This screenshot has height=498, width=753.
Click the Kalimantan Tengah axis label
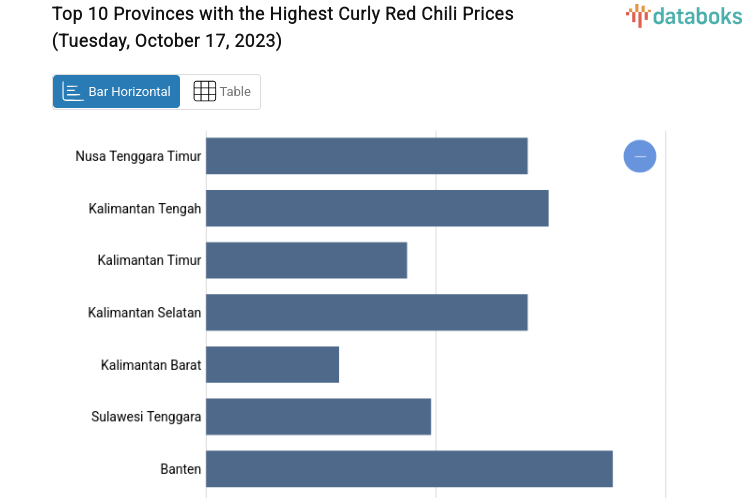(x=145, y=208)
